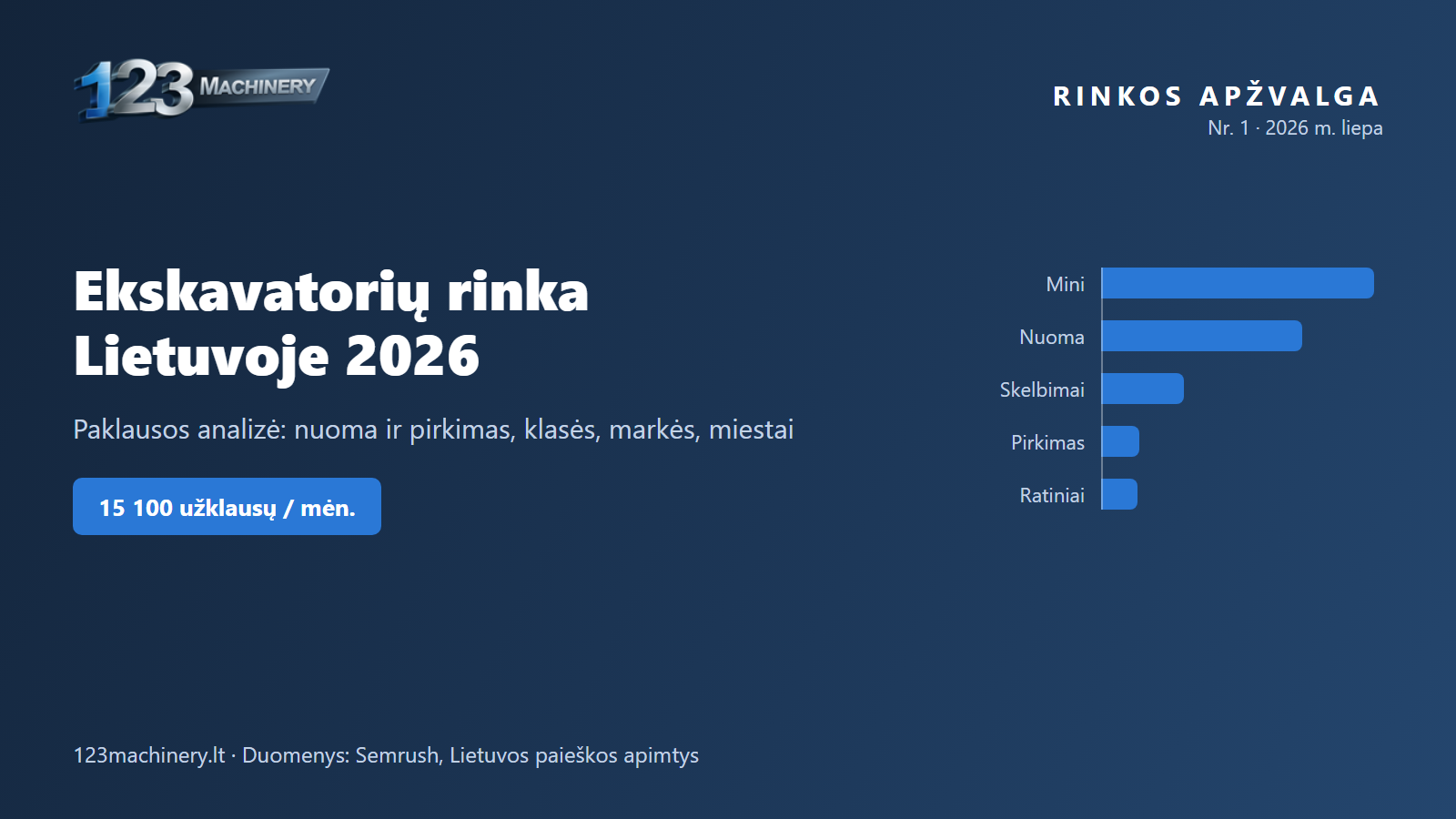This screenshot has width=1456, height=819.
Task: Click the 'Nuoma' chart label
Action: coord(1052,337)
